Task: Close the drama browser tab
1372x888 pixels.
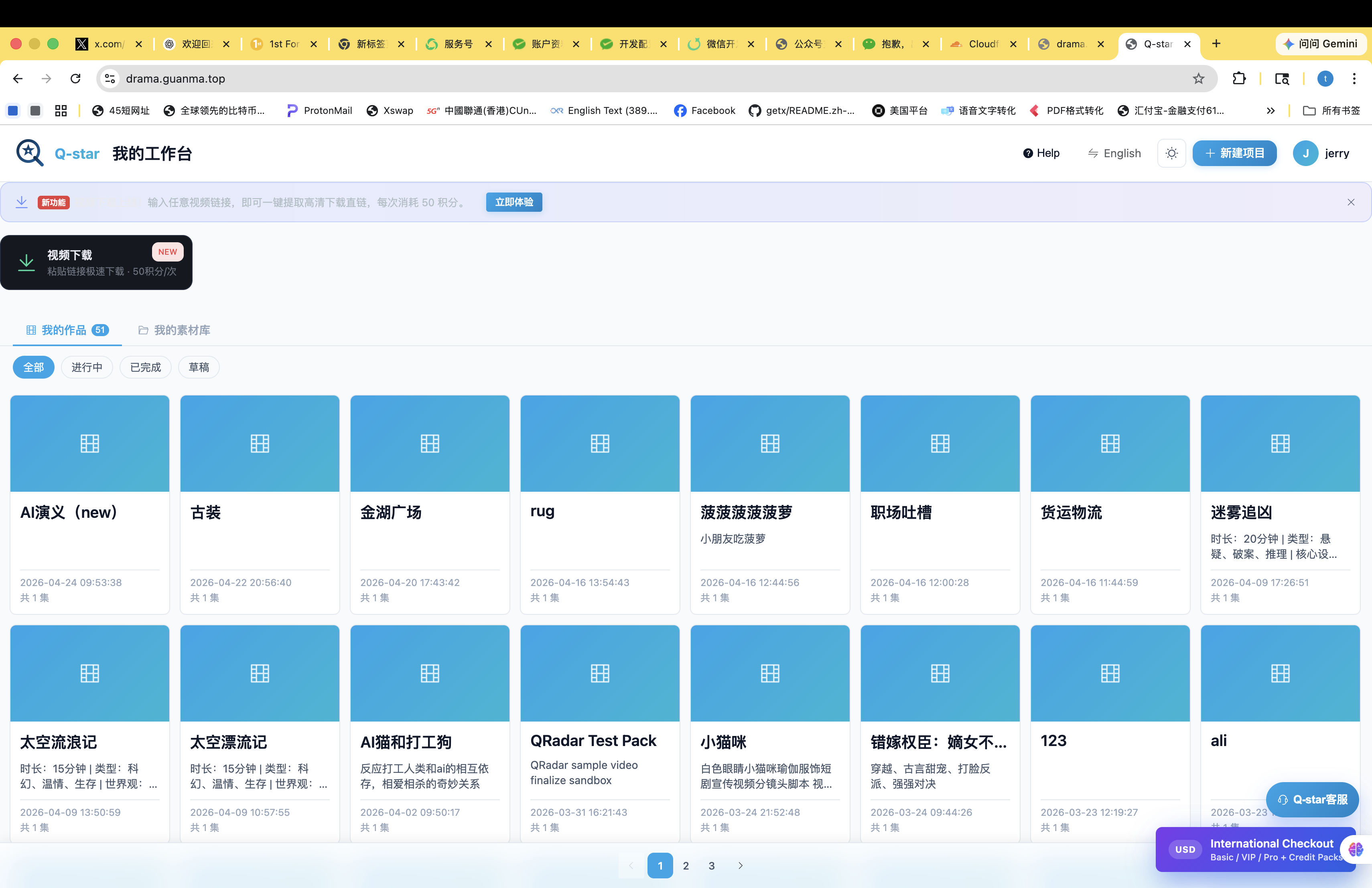Action: point(1100,44)
